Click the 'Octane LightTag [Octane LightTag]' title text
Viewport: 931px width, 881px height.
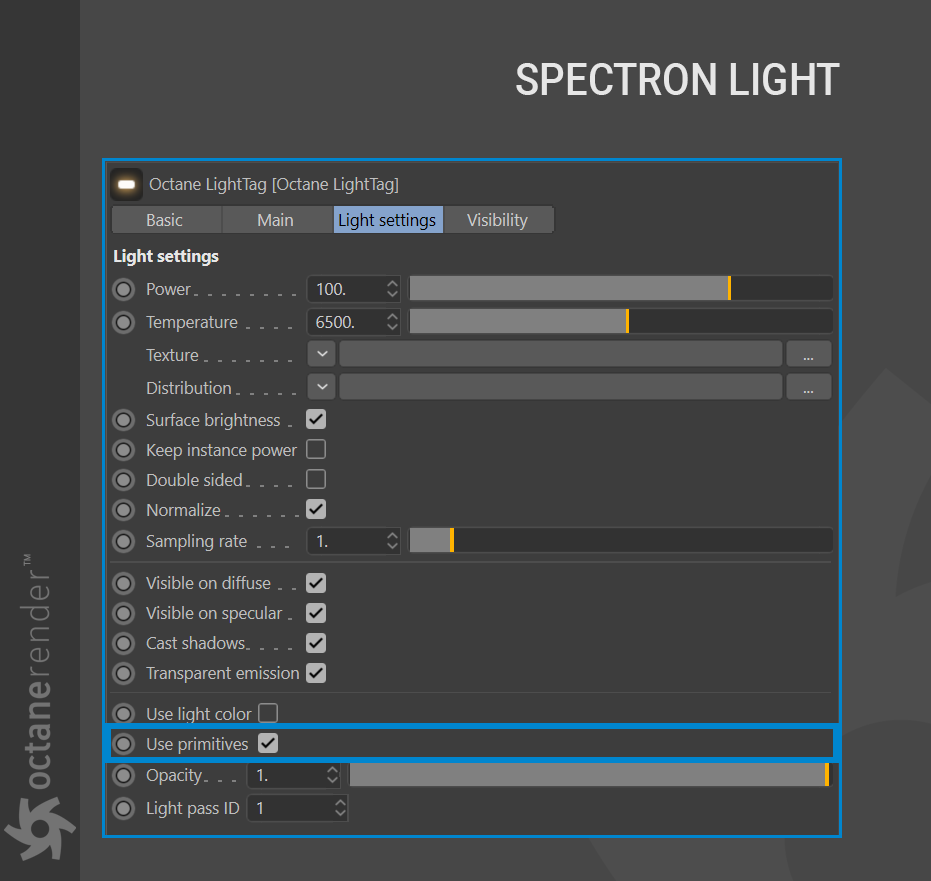coord(274,185)
